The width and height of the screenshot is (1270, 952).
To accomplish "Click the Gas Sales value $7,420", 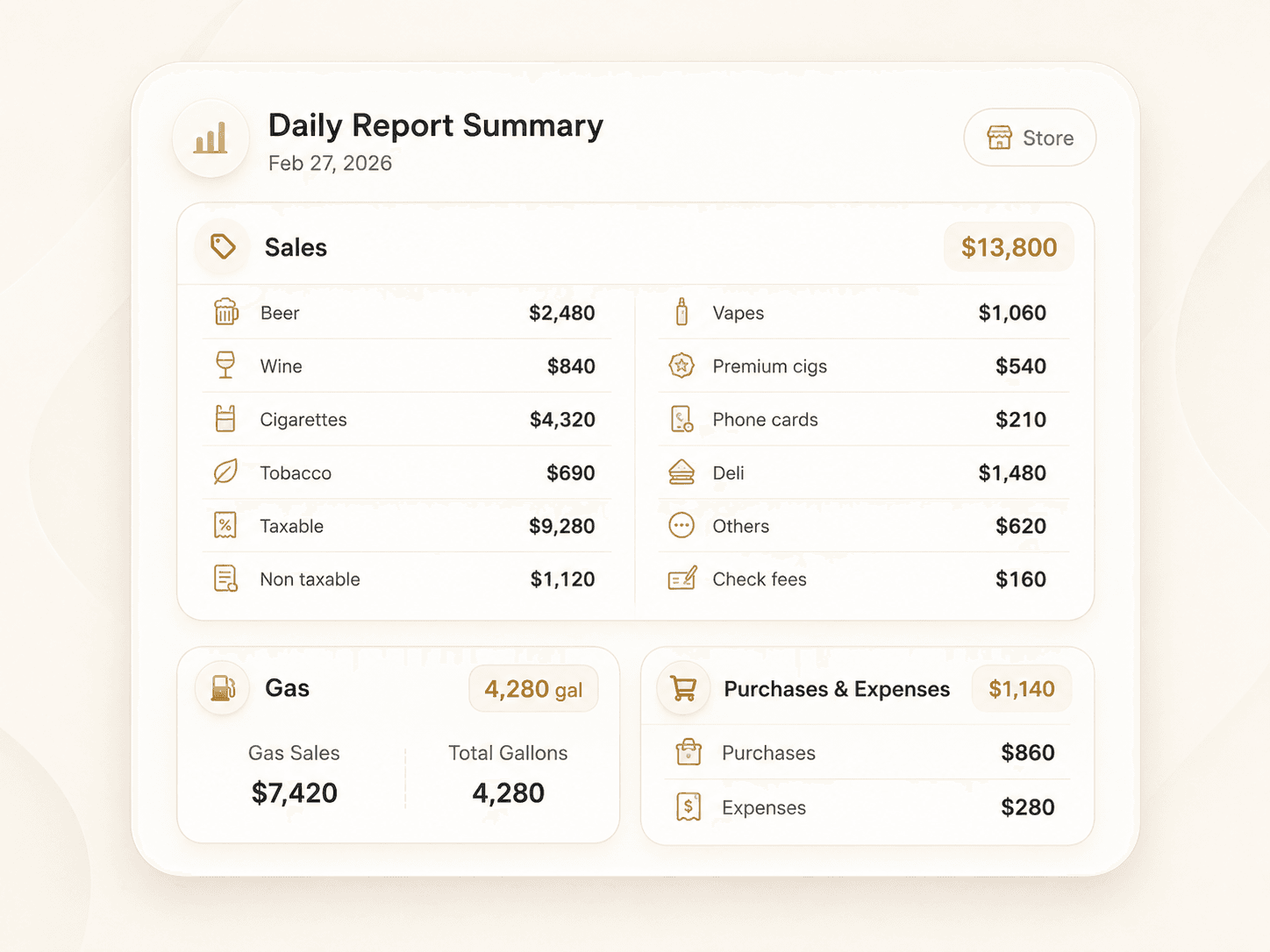I will point(295,793).
